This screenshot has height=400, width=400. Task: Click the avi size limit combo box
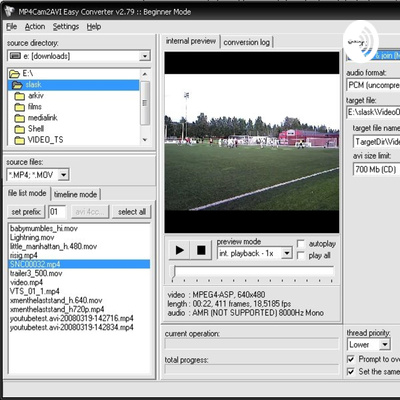click(376, 169)
